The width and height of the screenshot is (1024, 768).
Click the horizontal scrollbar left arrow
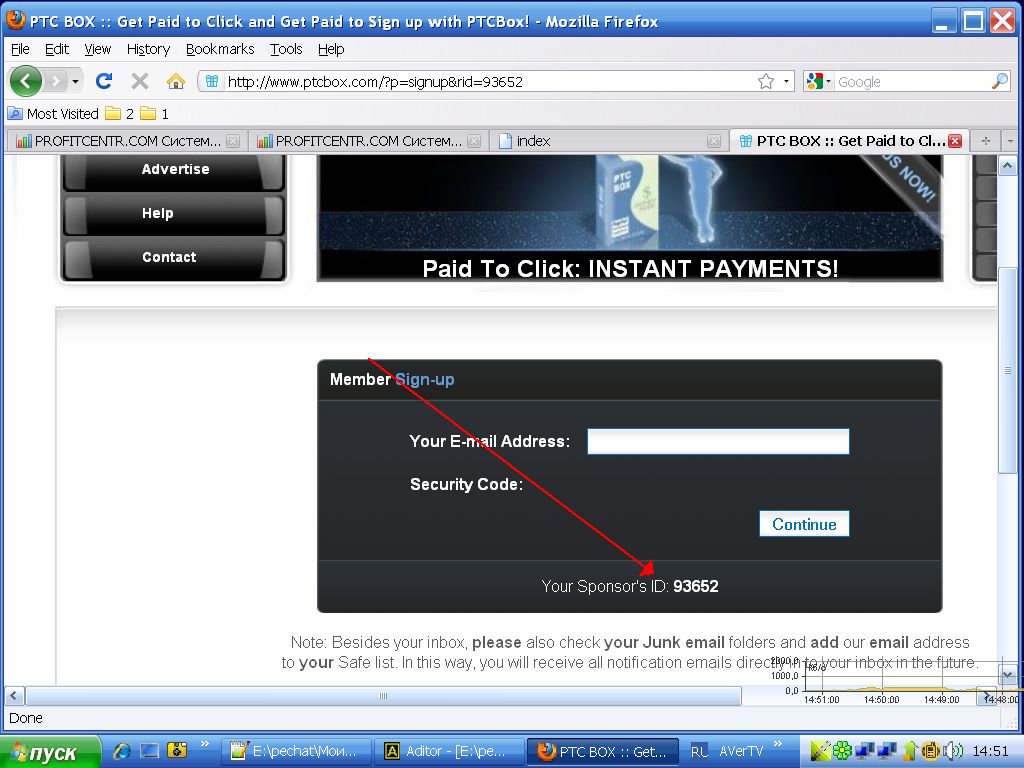tap(14, 696)
